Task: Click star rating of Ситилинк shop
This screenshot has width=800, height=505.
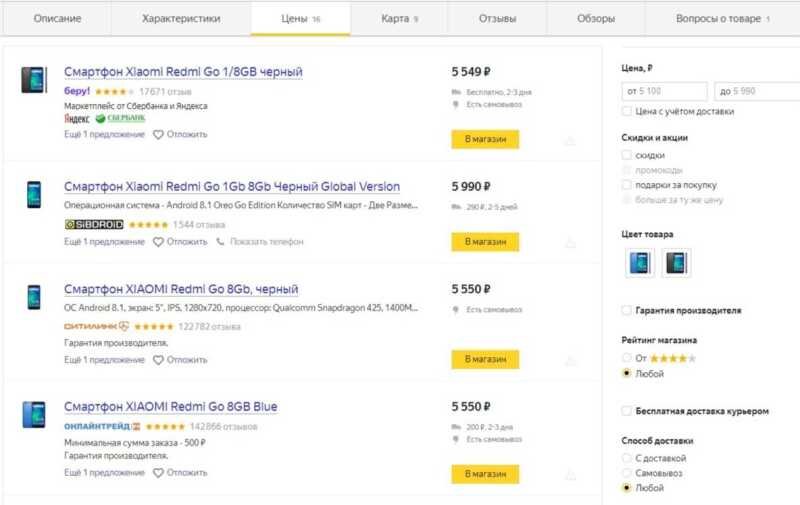Action: [x=154, y=326]
